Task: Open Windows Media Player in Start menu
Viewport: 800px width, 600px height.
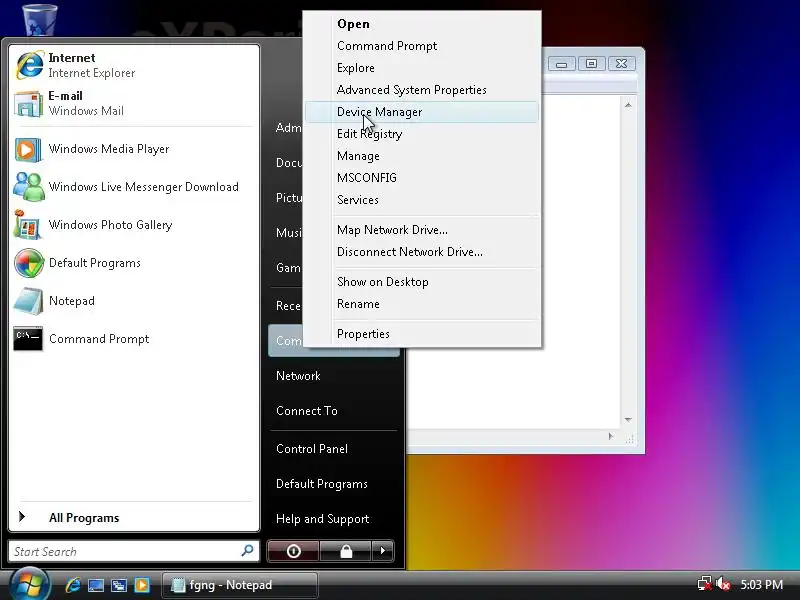Action: [x=134, y=149]
